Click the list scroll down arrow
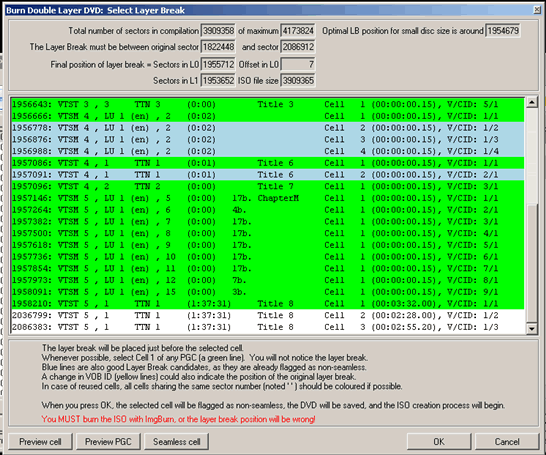 pos(532,329)
